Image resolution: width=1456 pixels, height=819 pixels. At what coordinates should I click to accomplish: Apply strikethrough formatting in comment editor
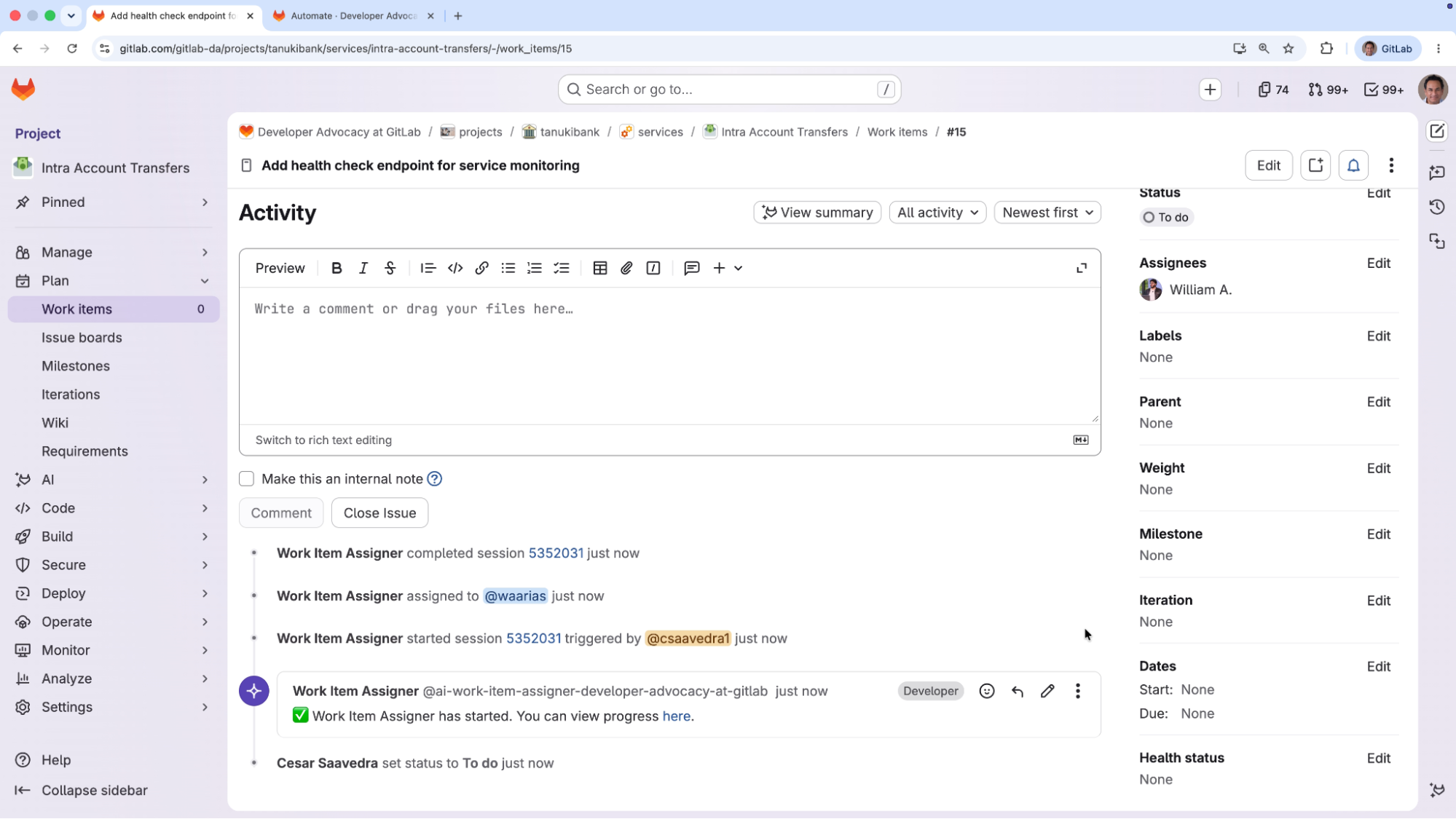tap(390, 269)
